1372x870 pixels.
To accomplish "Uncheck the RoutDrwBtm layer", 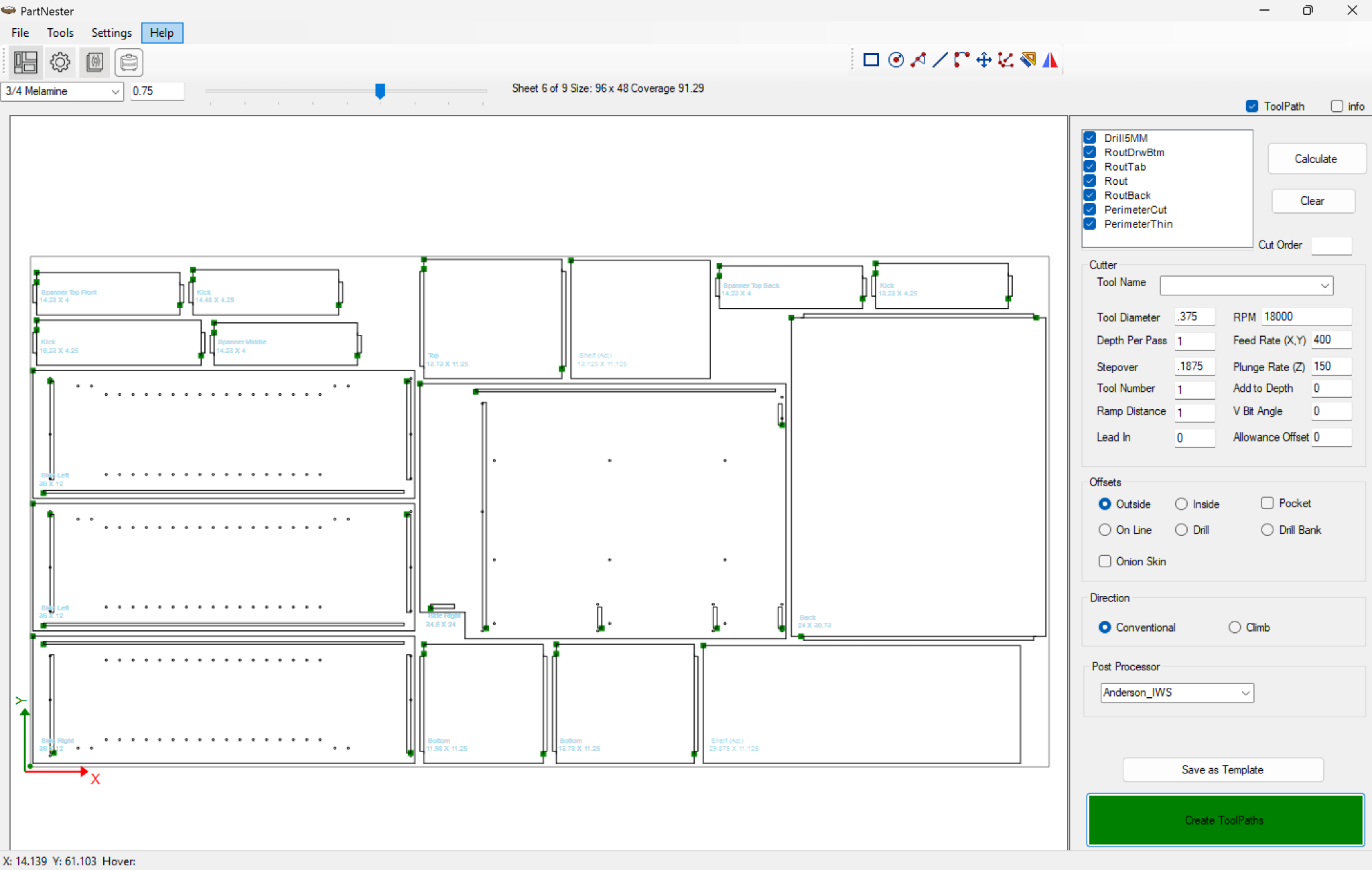I will tap(1090, 152).
